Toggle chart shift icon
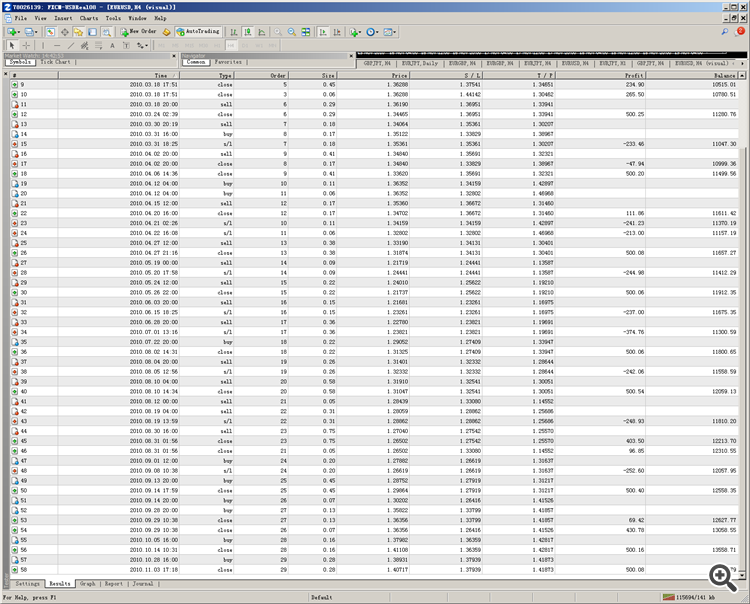The height and width of the screenshot is (604, 750). pyautogui.click(x=337, y=32)
